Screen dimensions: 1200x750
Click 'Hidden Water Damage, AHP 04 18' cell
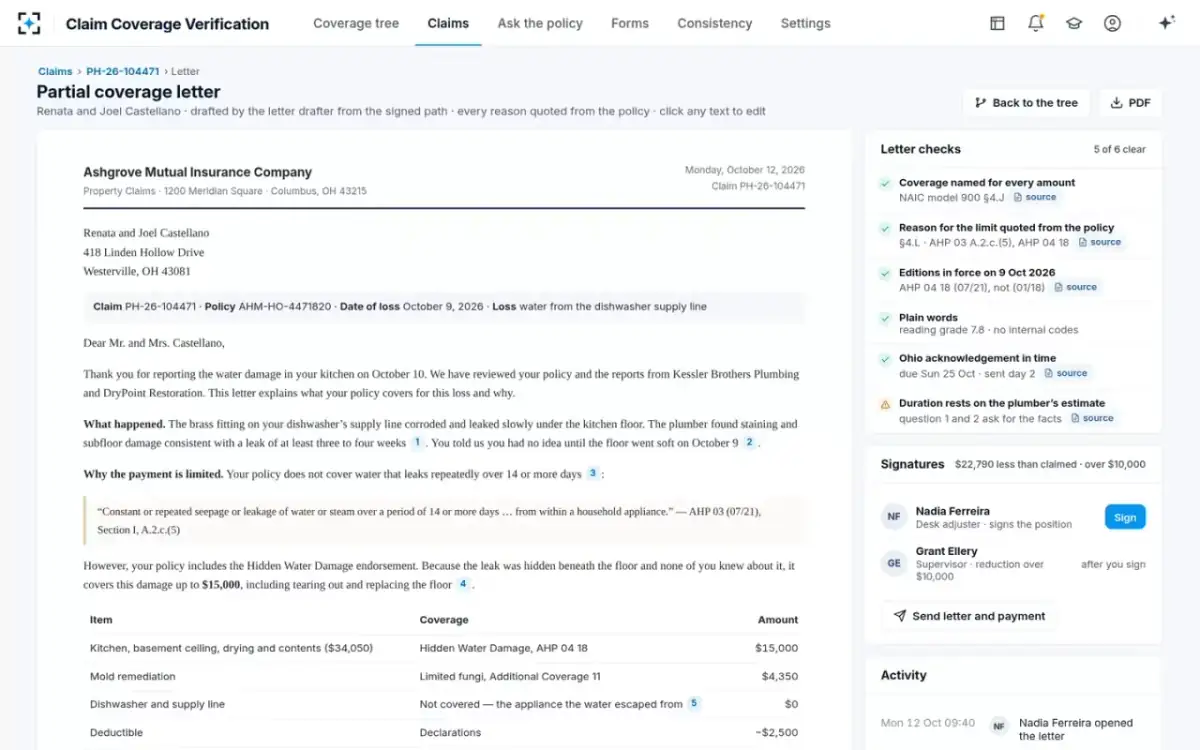tap(504, 648)
